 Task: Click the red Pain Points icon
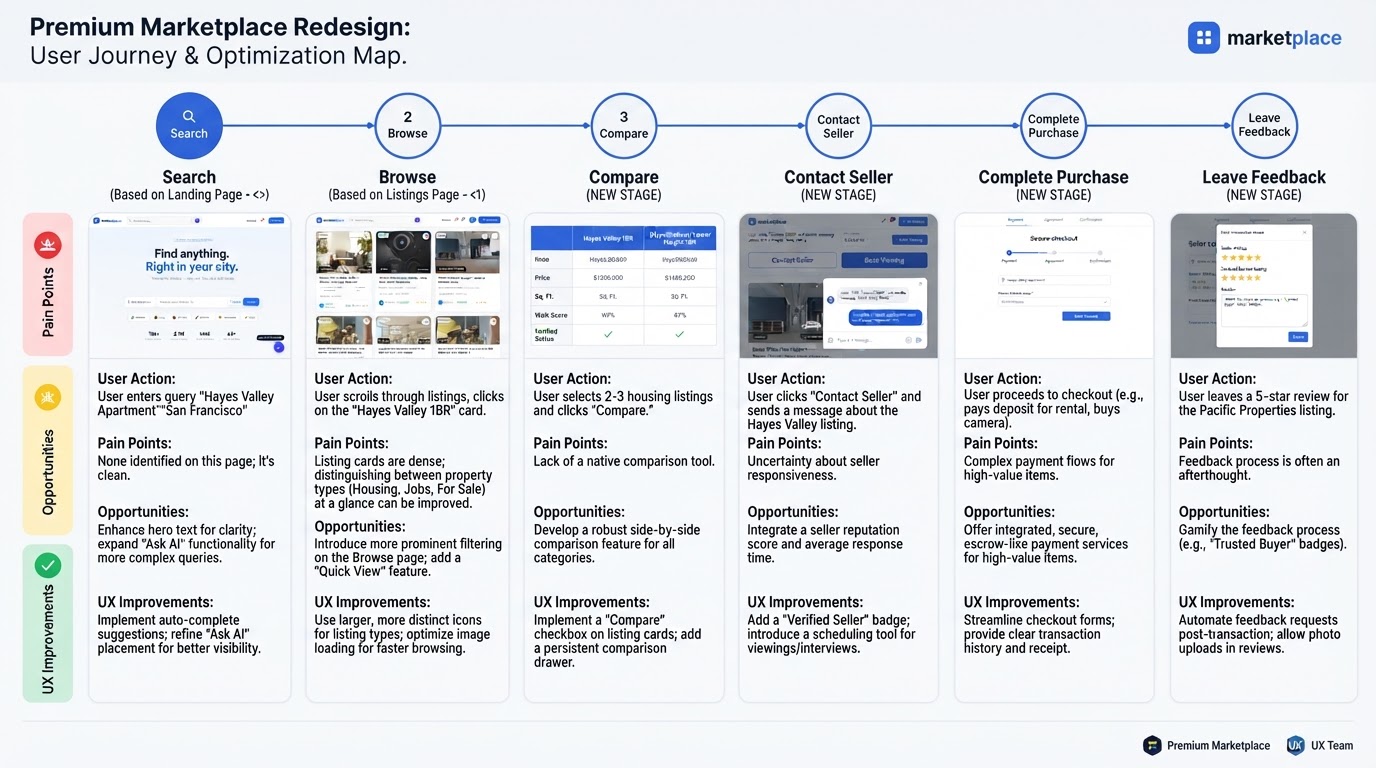48,244
